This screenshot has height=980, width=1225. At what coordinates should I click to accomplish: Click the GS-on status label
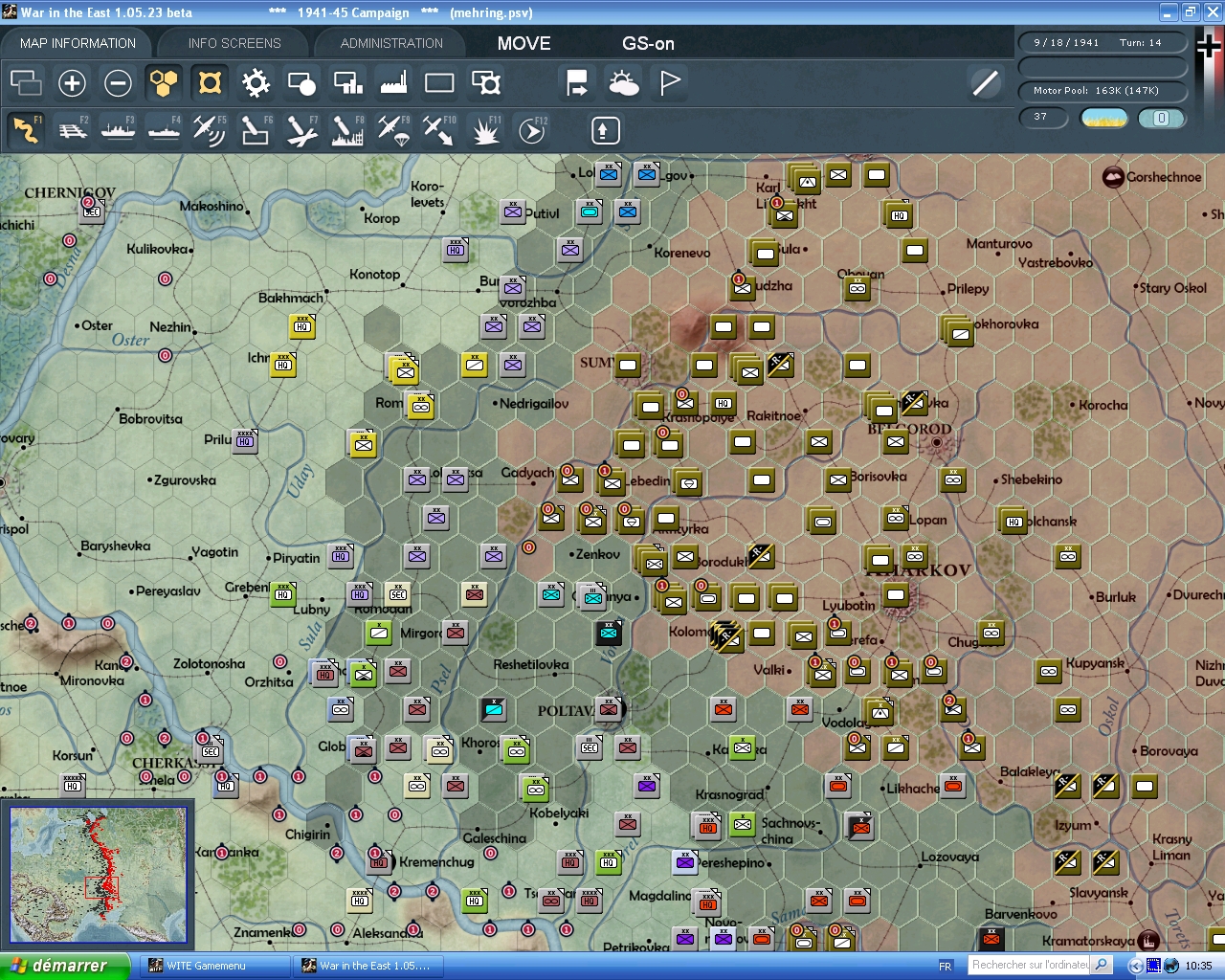(648, 43)
